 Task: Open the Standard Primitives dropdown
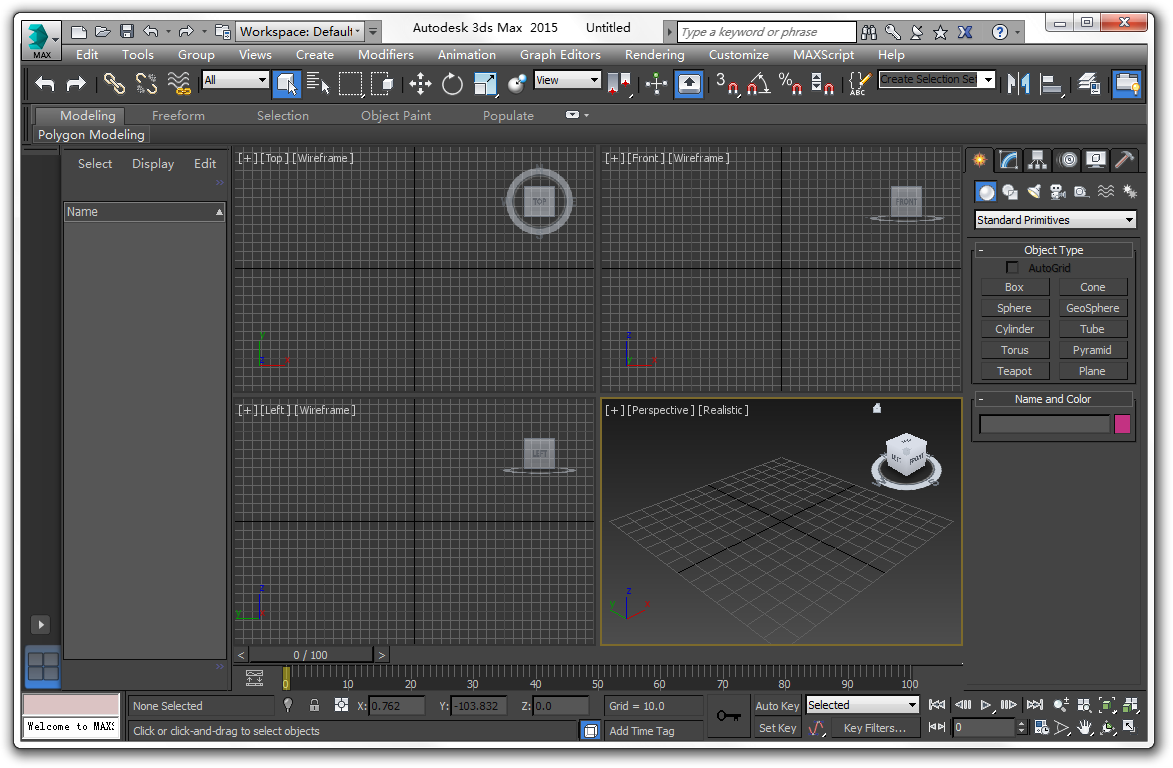pos(1056,220)
